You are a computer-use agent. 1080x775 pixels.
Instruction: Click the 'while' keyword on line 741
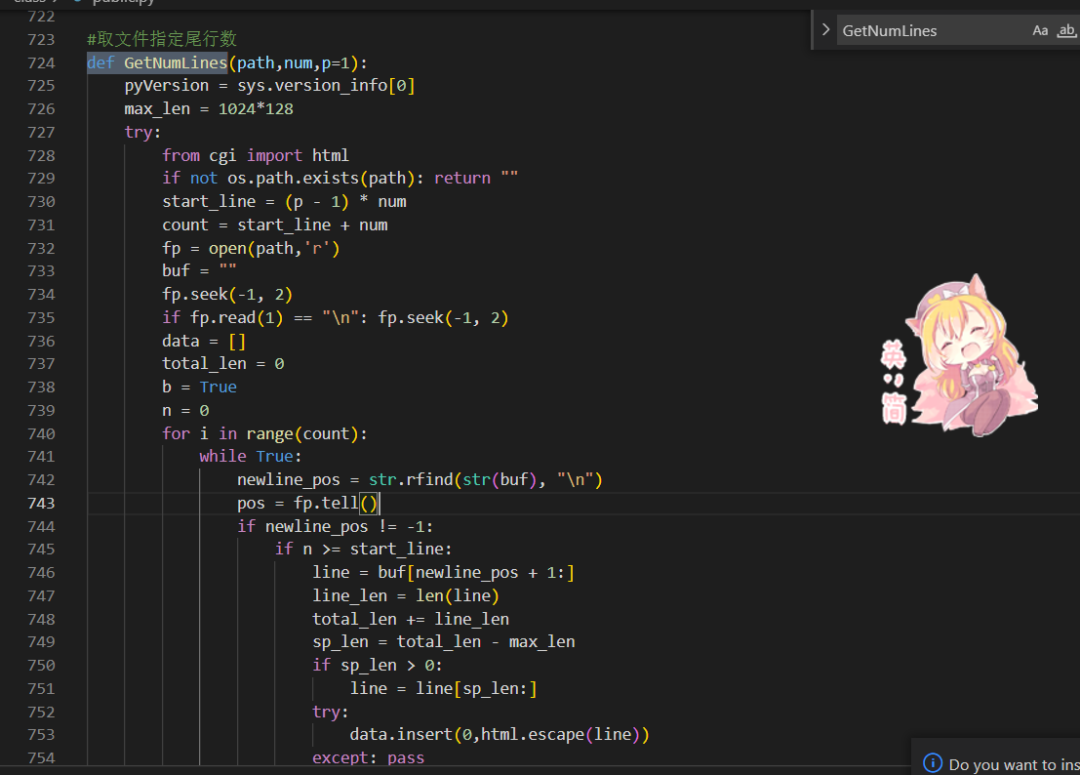click(x=222, y=457)
